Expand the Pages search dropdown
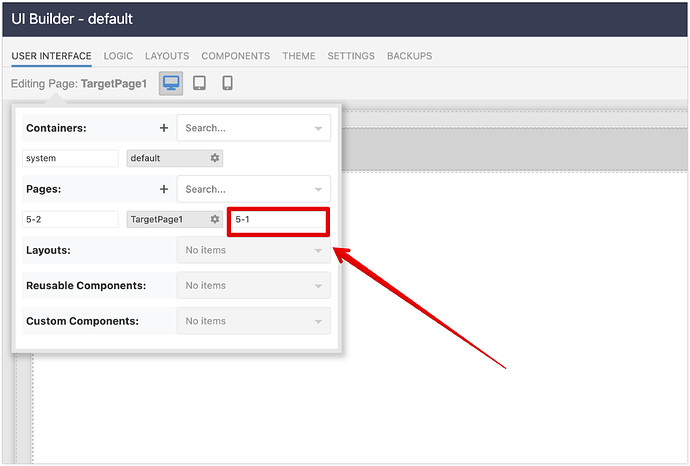 (x=318, y=189)
